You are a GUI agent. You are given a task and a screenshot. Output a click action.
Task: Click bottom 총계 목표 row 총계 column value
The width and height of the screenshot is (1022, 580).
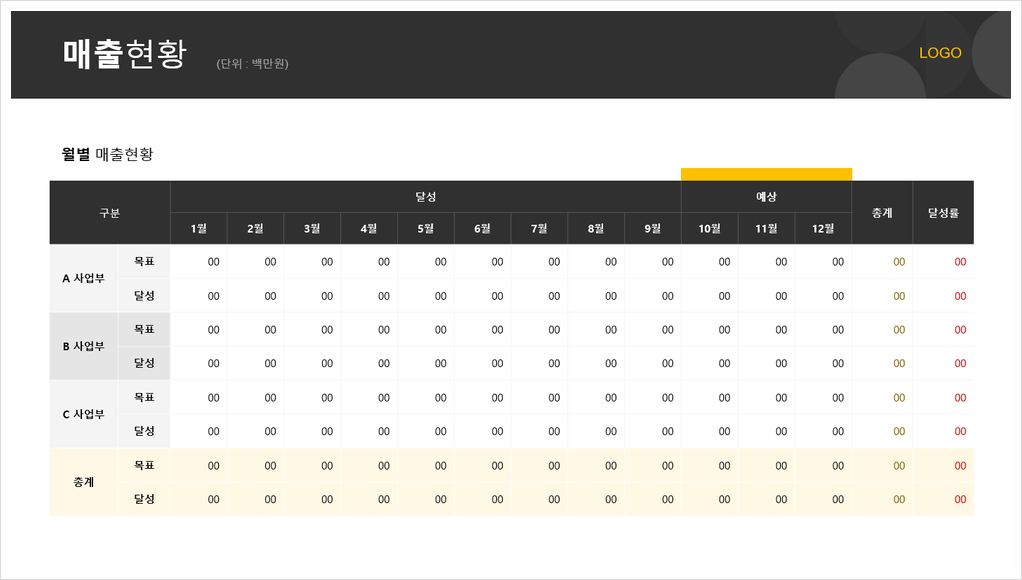pyautogui.click(x=899, y=465)
